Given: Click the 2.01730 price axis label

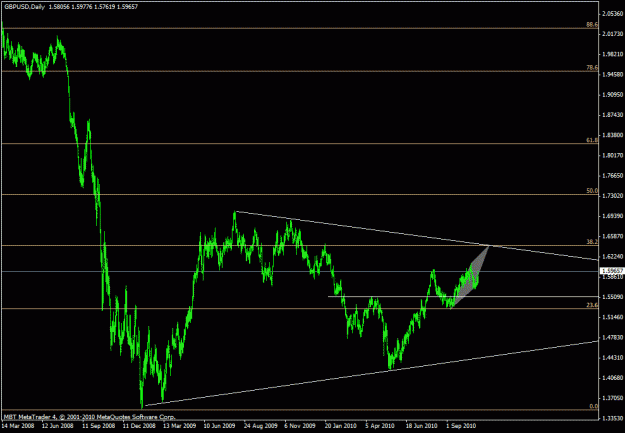Looking at the screenshot, I should point(613,34).
